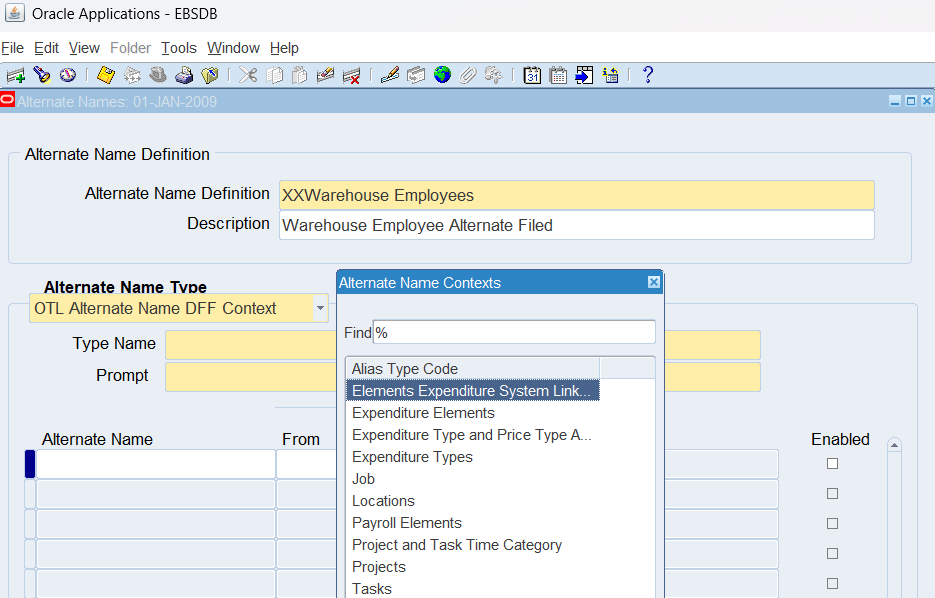Select Payroll Elements from the contexts list
The height and width of the screenshot is (598, 935).
click(407, 523)
